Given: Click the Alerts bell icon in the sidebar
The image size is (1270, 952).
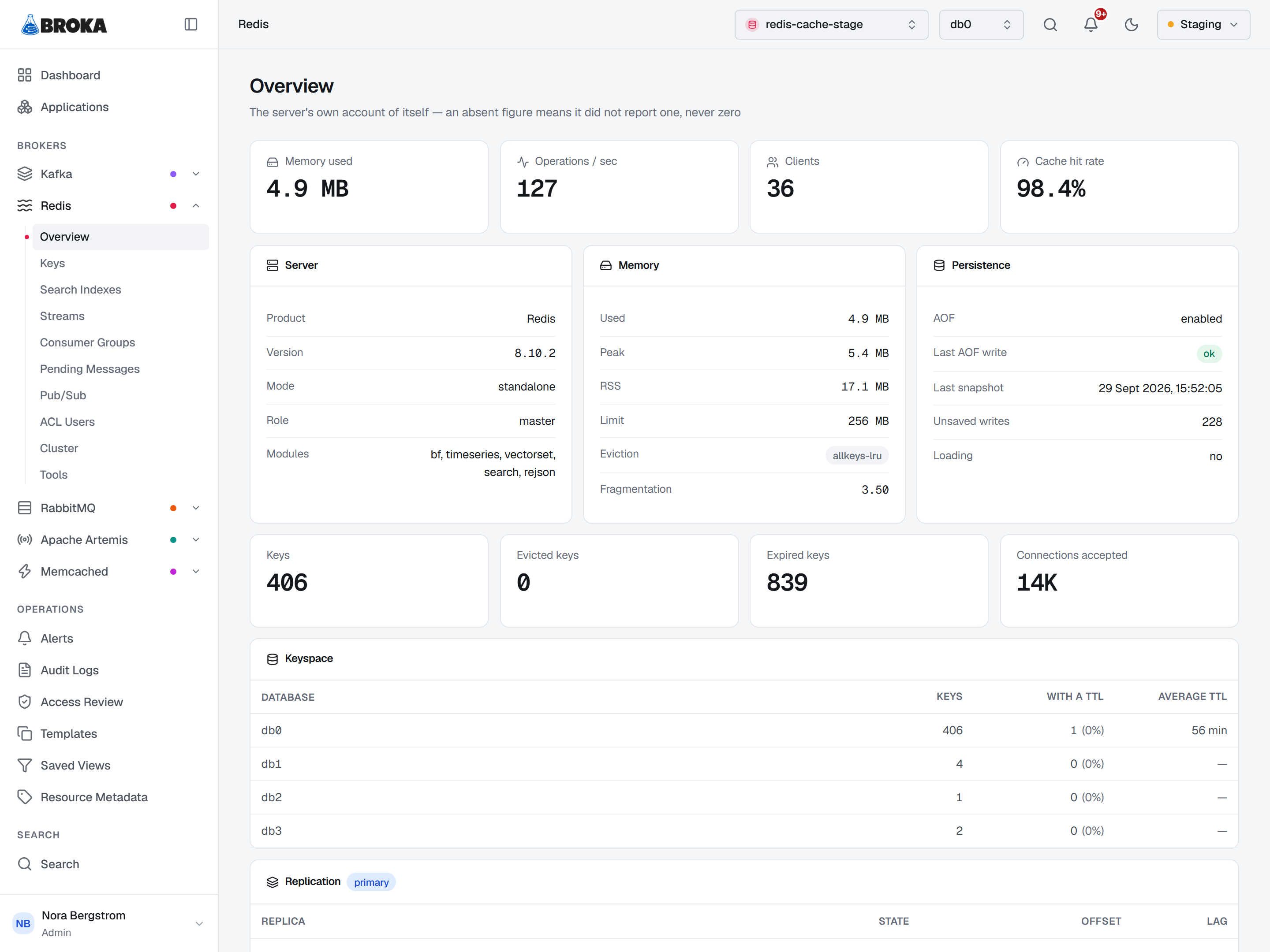Looking at the screenshot, I should point(25,638).
